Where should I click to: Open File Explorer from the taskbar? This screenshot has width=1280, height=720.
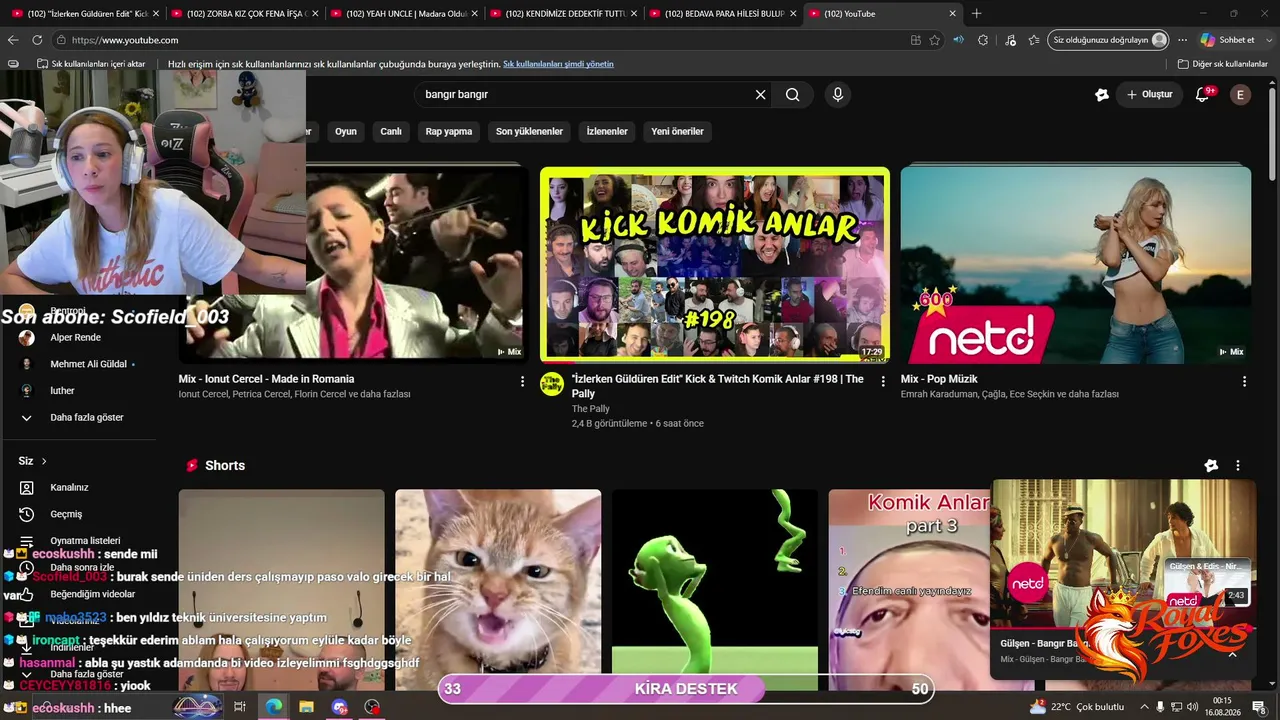click(x=306, y=707)
